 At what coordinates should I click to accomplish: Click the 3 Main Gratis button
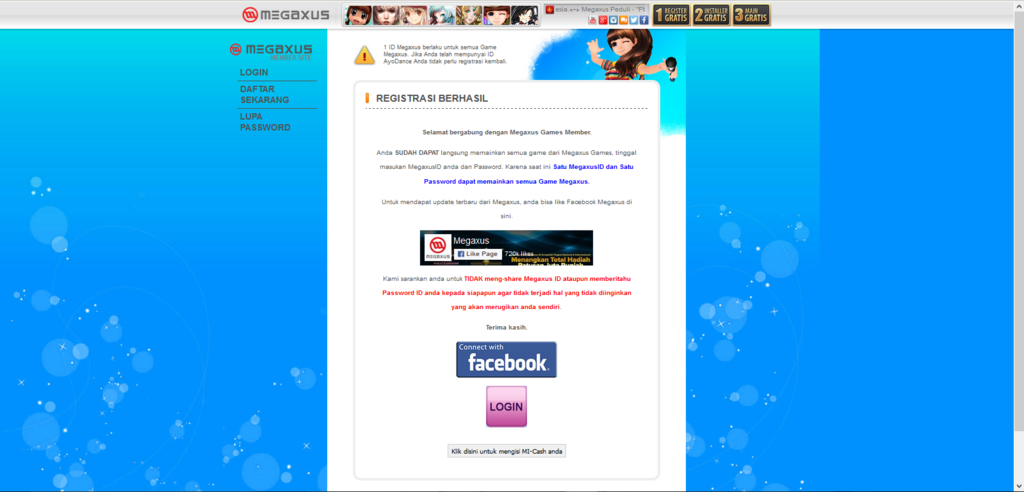(751, 15)
